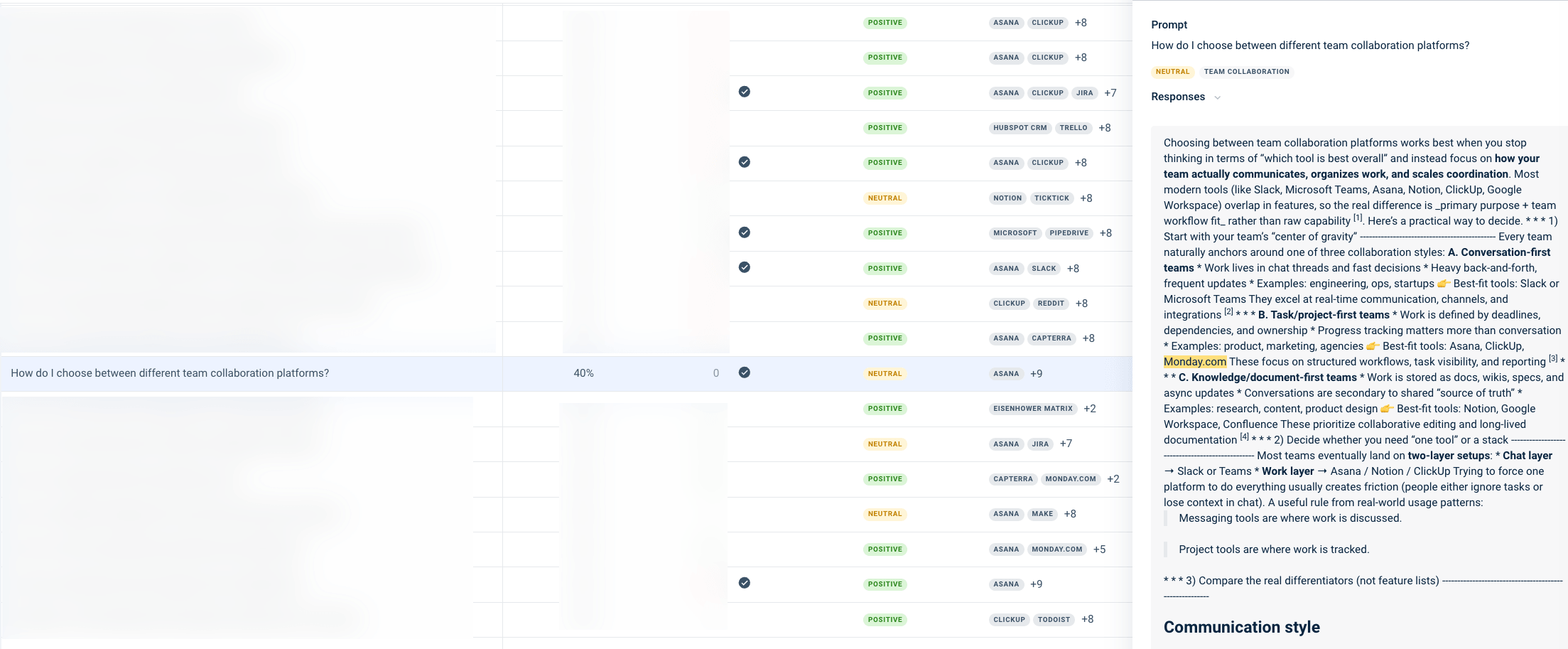Click the MAKE tag
Image resolution: width=1568 pixels, height=649 pixels.
pos(1042,514)
